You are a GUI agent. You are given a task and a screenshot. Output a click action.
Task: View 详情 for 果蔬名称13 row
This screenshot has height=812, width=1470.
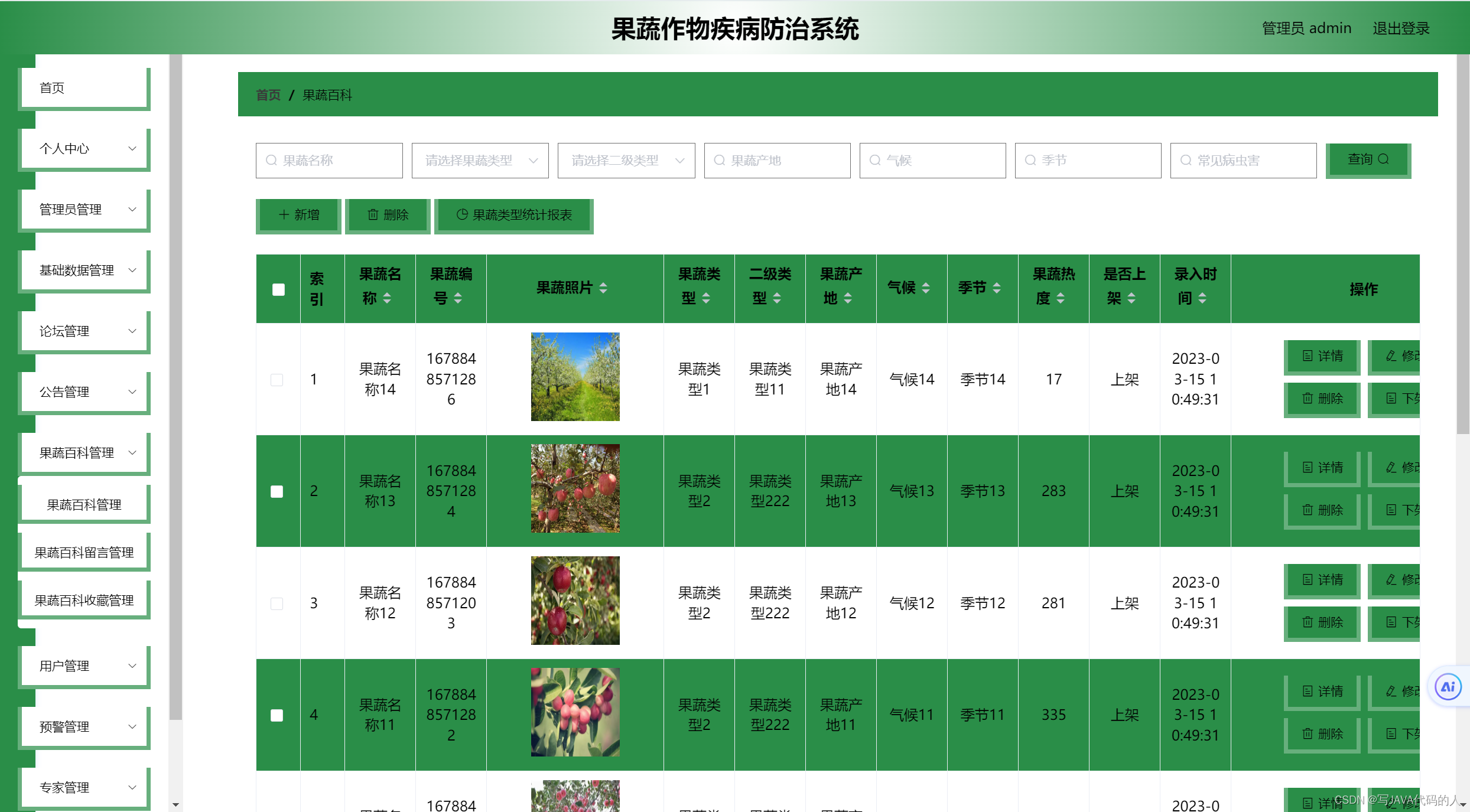(x=1322, y=468)
